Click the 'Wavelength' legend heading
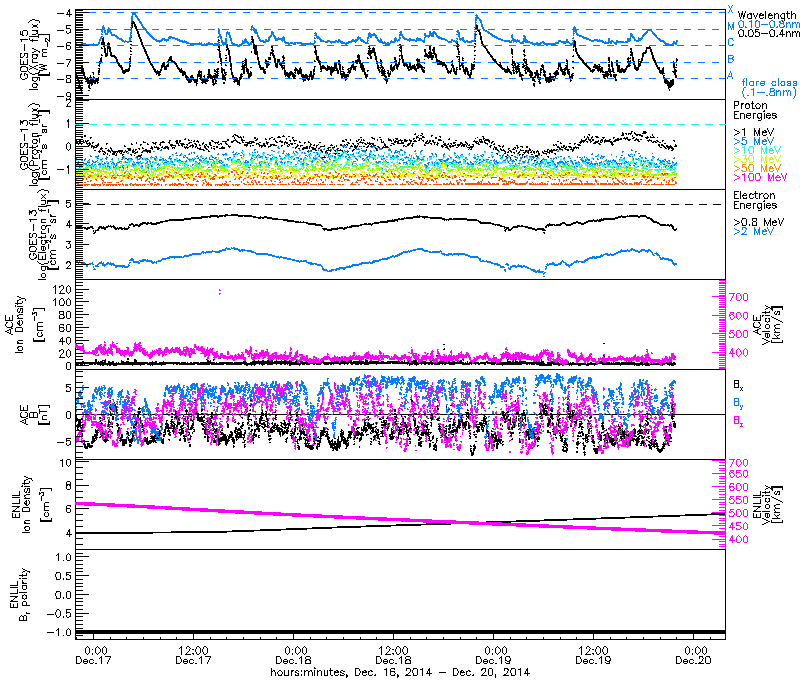 coord(767,15)
